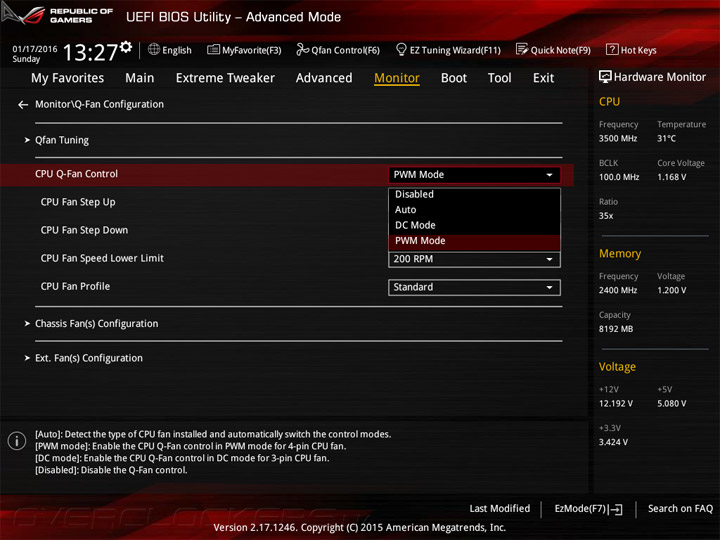The width and height of the screenshot is (720, 540).
Task: Click the Ratio 35x value
Action: click(606, 216)
